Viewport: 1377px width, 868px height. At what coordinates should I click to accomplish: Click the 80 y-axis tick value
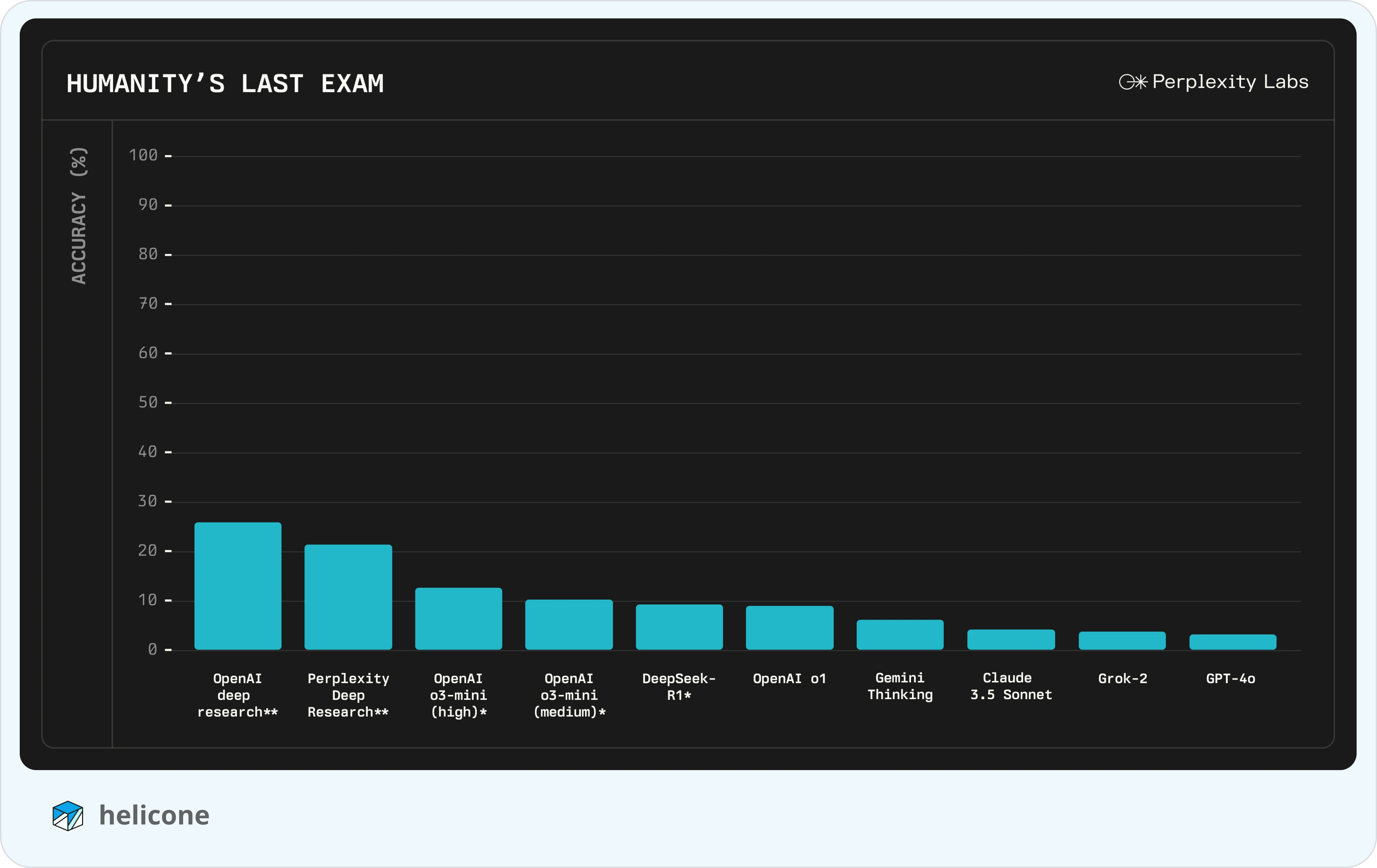coord(148,254)
